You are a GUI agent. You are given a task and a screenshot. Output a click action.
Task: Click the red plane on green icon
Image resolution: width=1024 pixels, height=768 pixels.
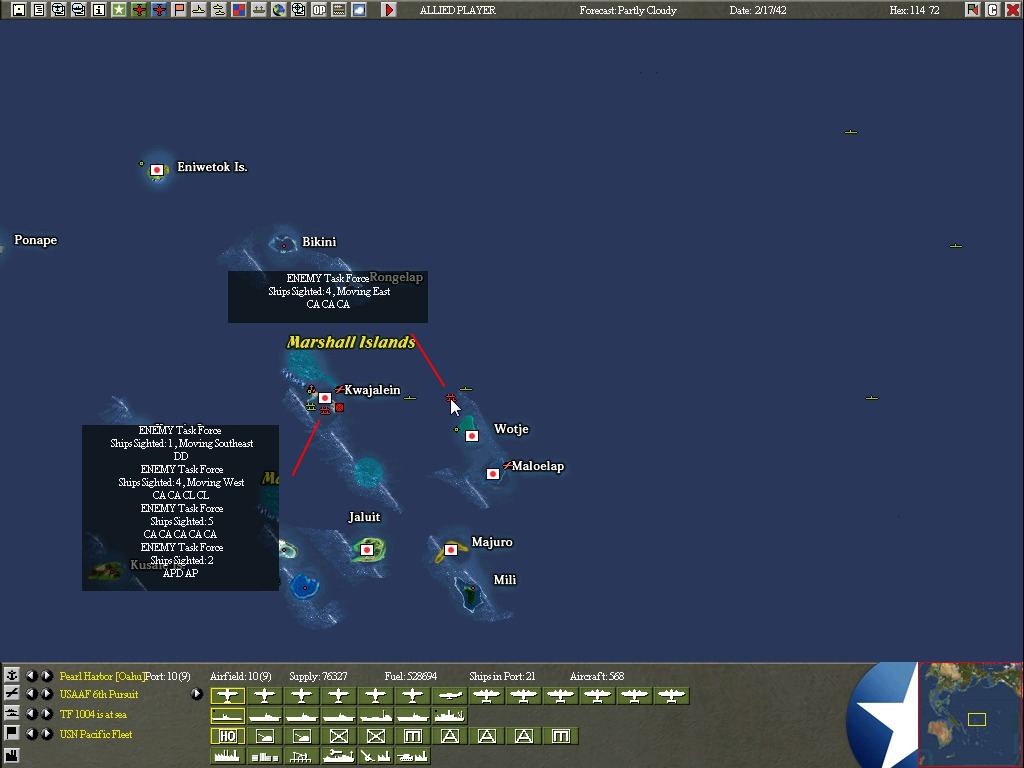[x=139, y=10]
